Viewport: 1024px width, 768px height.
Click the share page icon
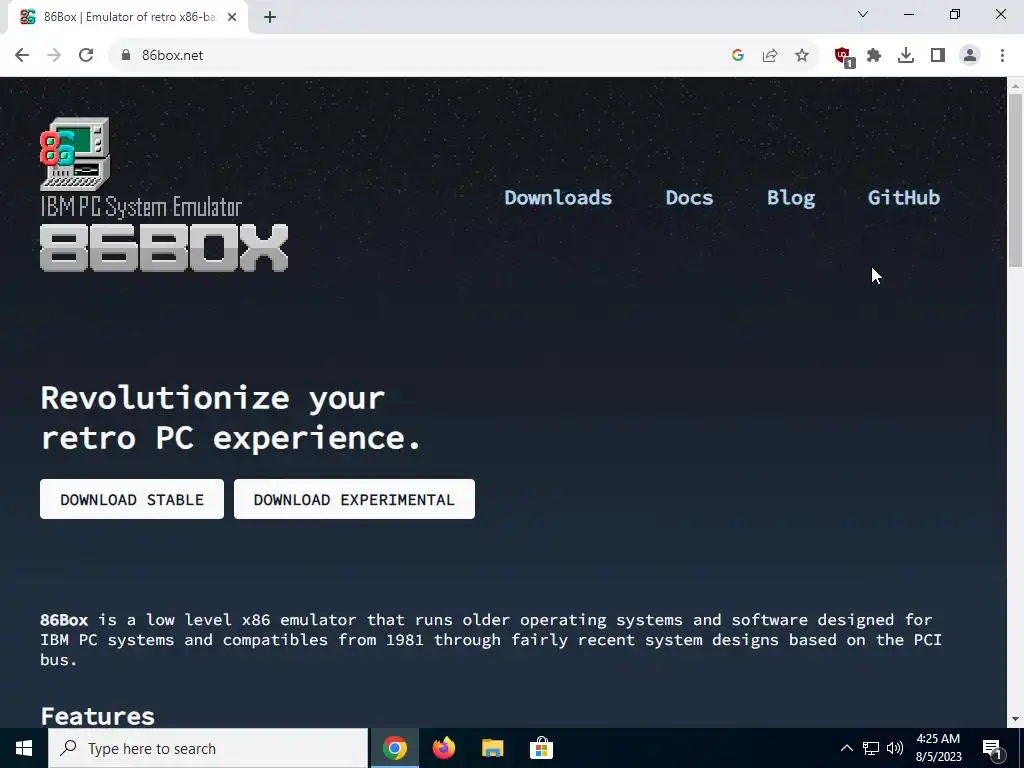click(770, 56)
